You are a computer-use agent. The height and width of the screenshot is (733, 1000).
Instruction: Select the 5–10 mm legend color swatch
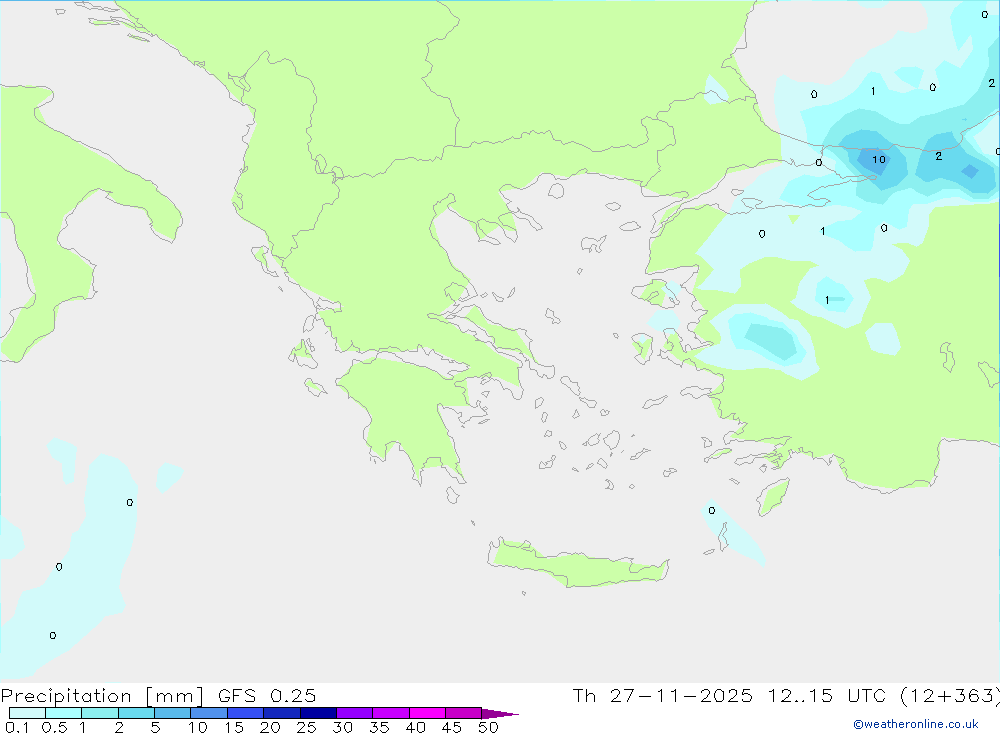click(x=173, y=713)
